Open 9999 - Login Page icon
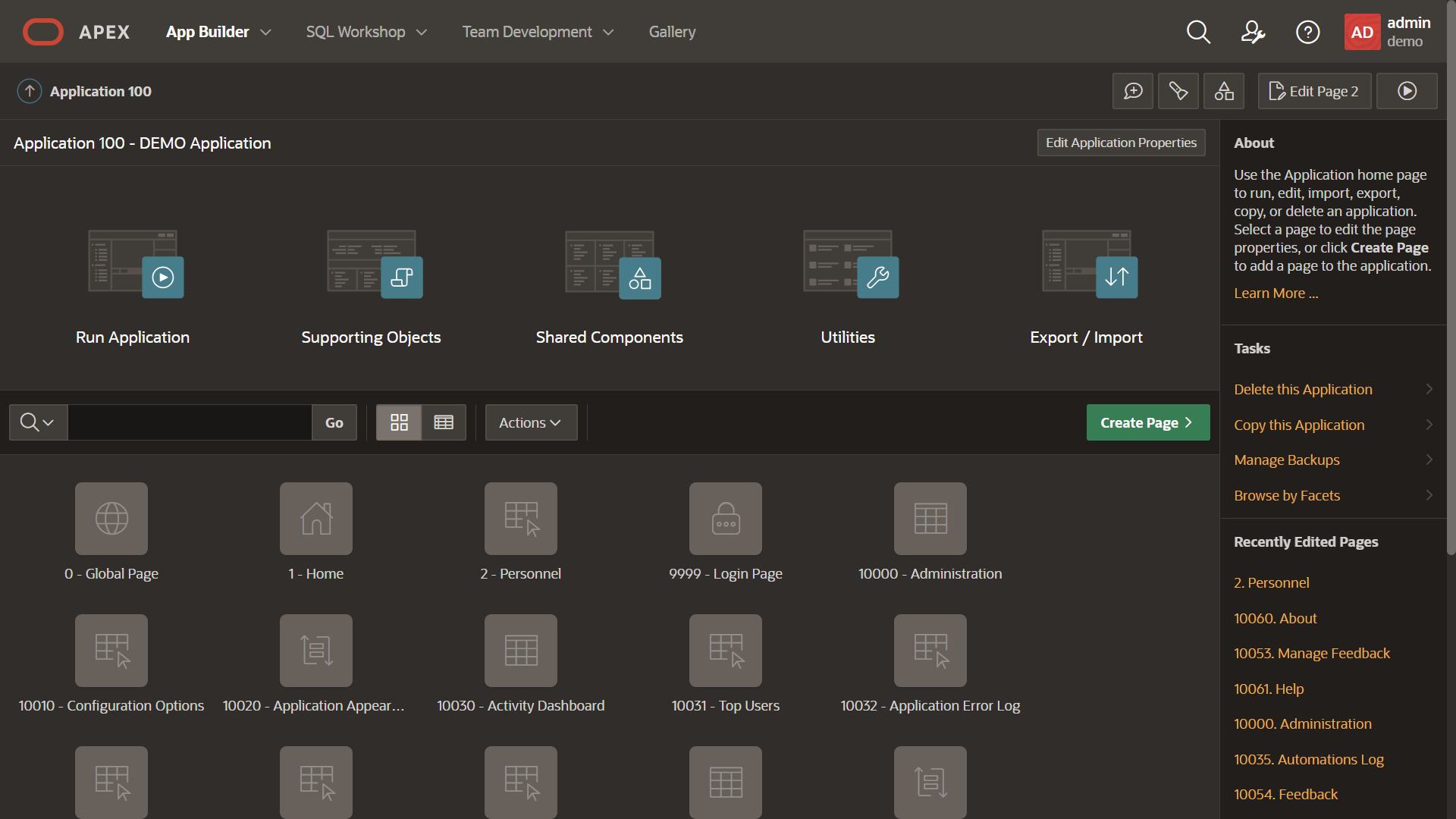 tap(726, 519)
